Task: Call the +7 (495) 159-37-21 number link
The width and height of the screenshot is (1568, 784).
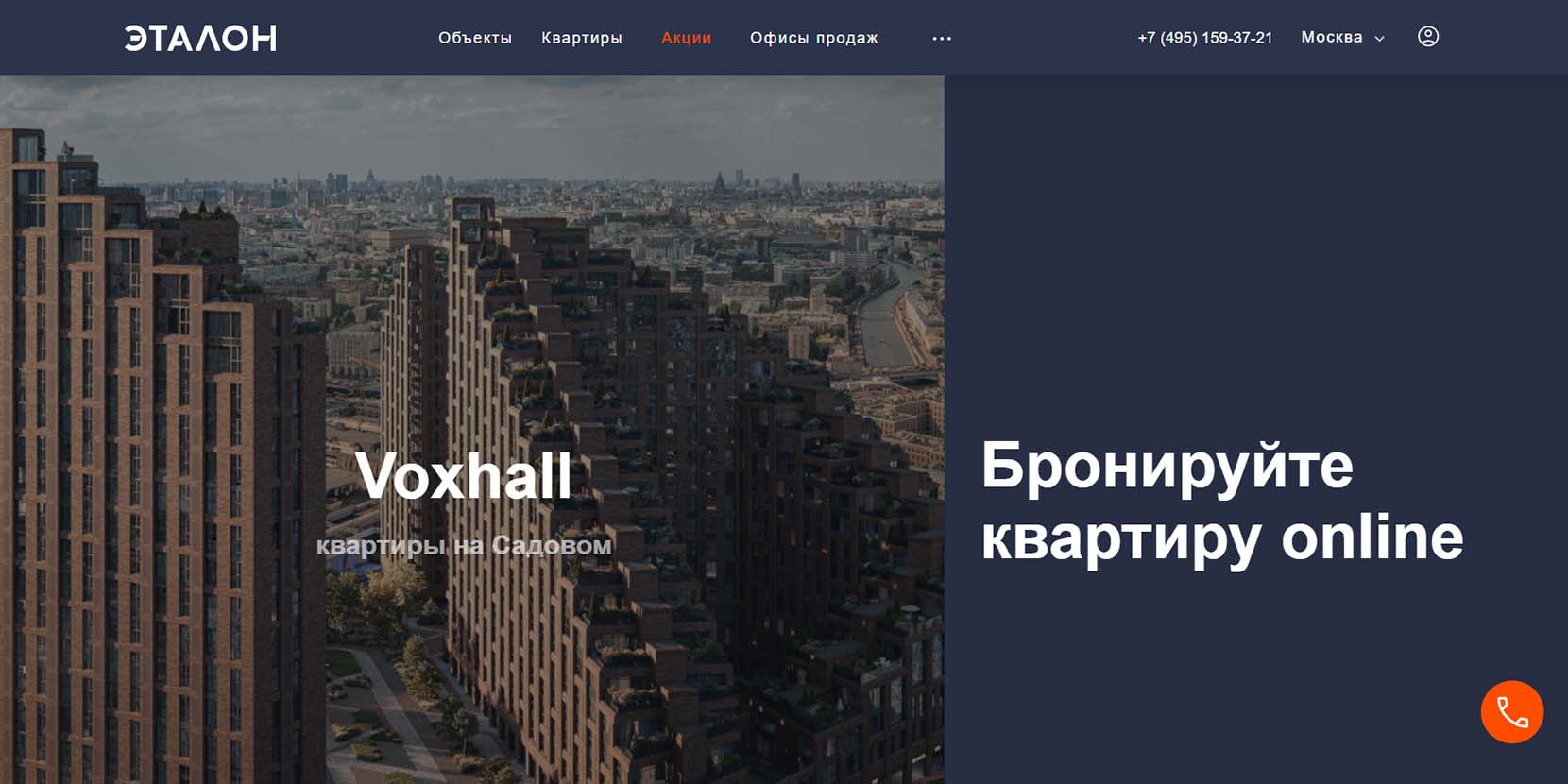Action: (x=1205, y=38)
